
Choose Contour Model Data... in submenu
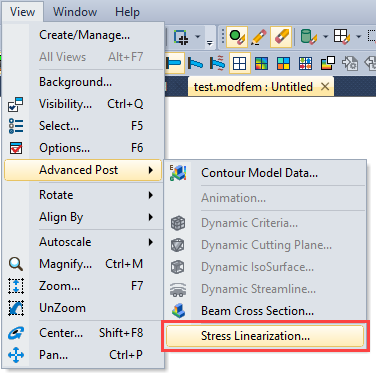(x=265, y=173)
